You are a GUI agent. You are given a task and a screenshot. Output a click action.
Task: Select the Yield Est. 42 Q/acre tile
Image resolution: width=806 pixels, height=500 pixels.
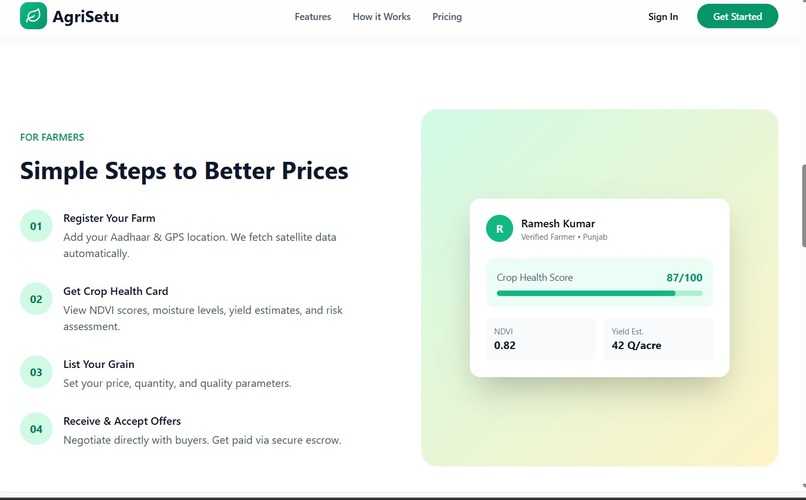click(658, 339)
